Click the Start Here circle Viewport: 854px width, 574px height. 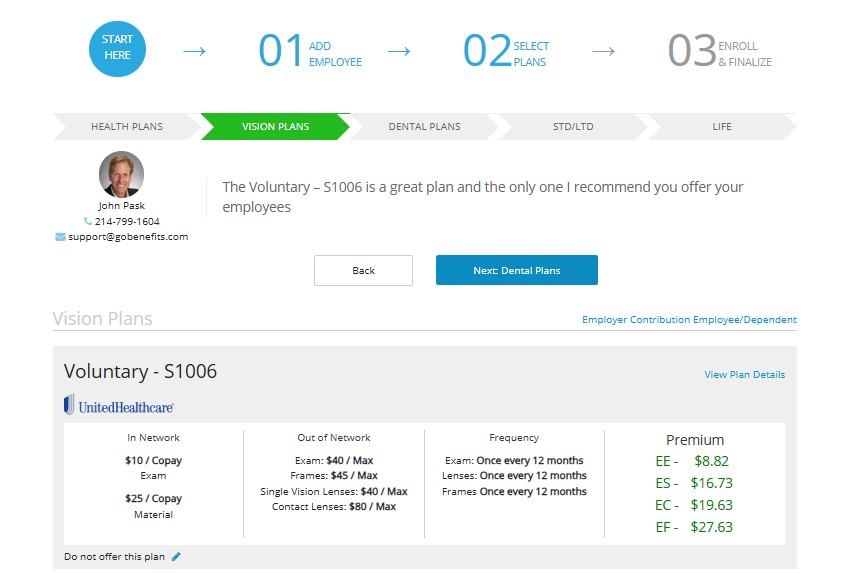(x=117, y=49)
